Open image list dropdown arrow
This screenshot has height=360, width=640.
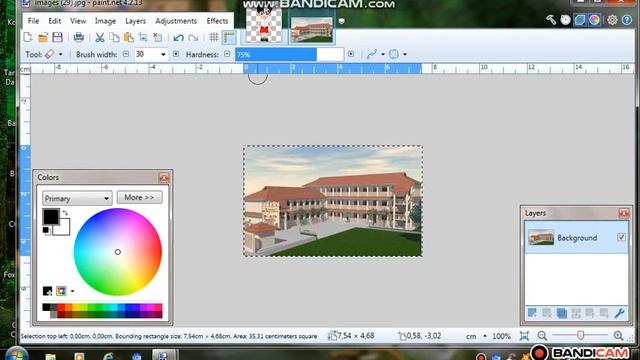click(342, 21)
